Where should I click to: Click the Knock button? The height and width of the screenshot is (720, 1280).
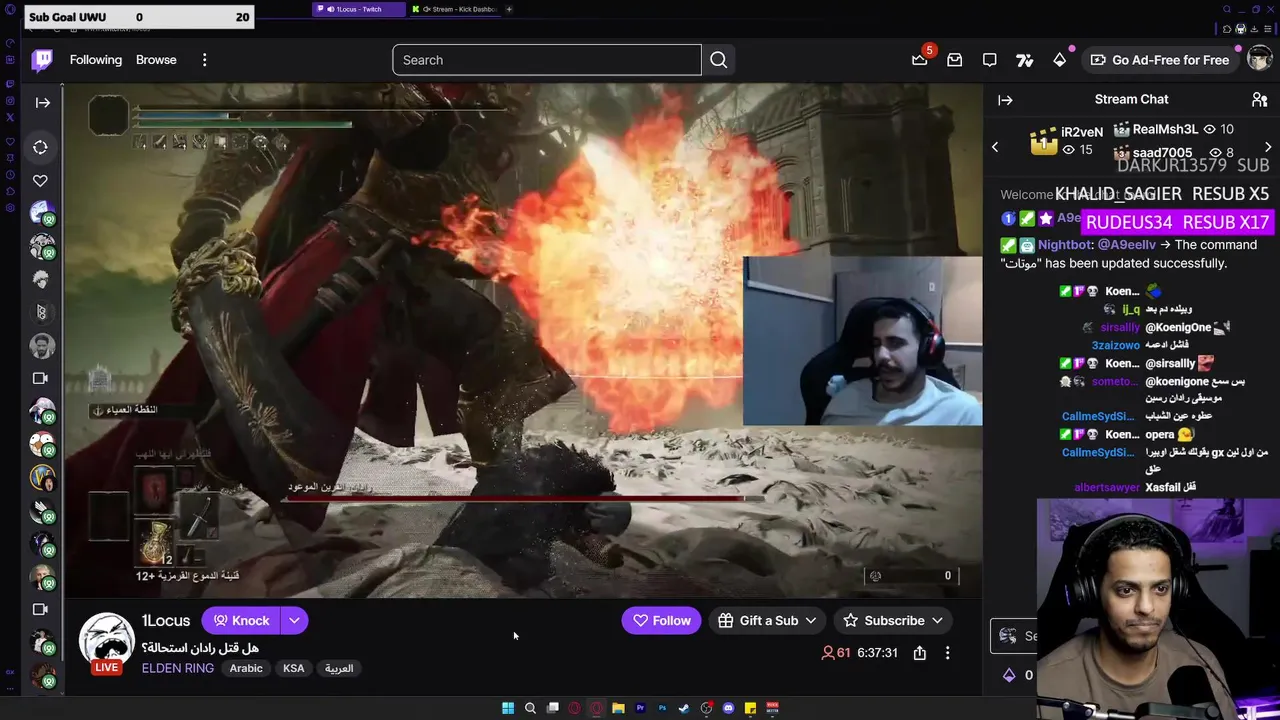[x=241, y=620]
